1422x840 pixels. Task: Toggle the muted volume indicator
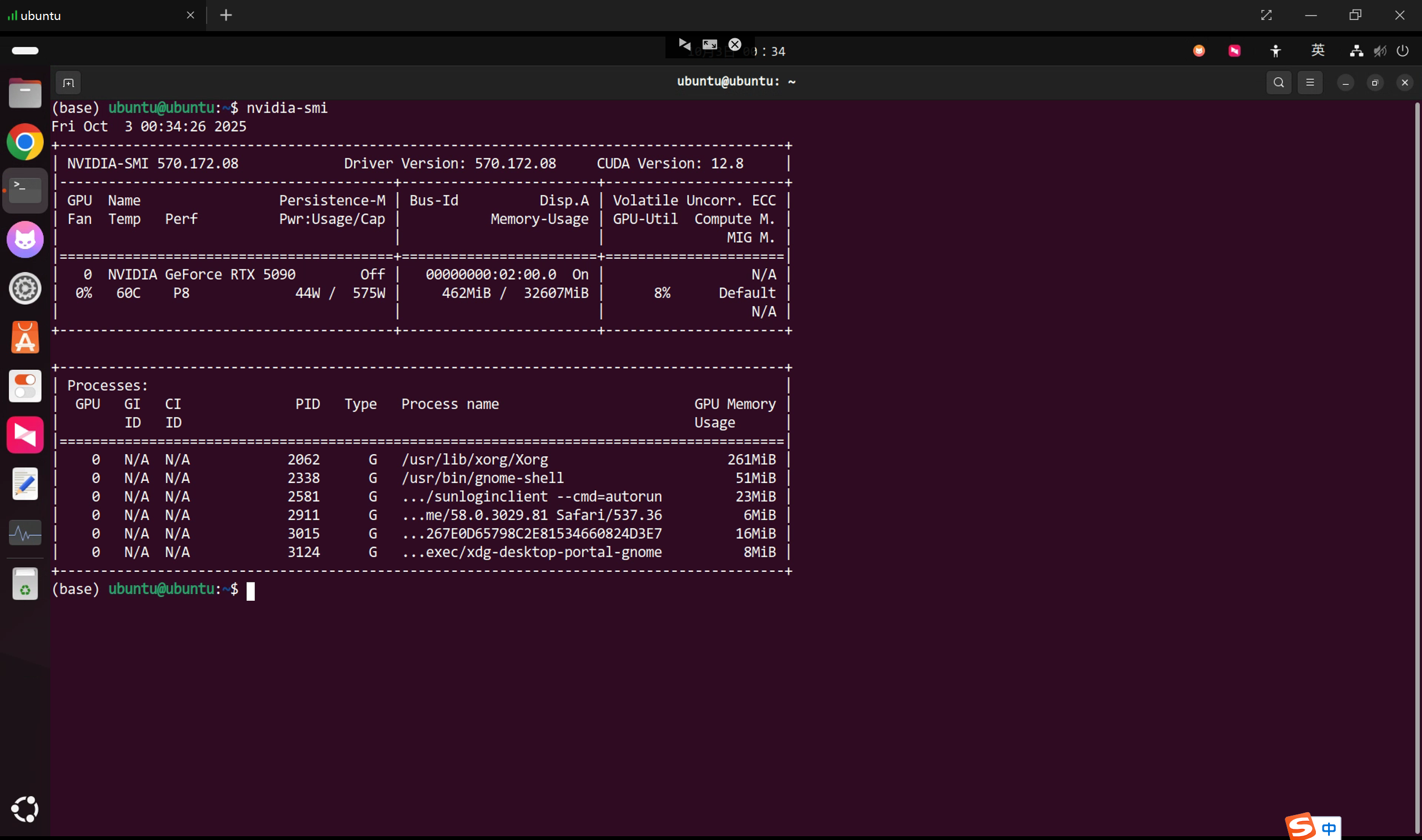[1380, 51]
